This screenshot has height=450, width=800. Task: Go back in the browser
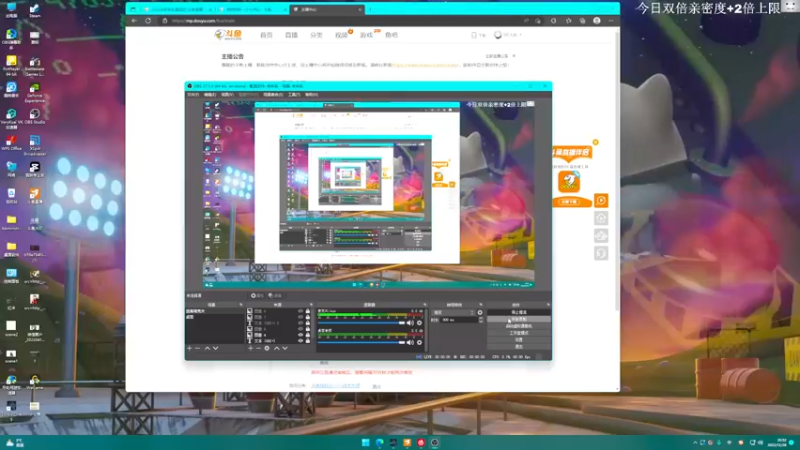[134, 21]
